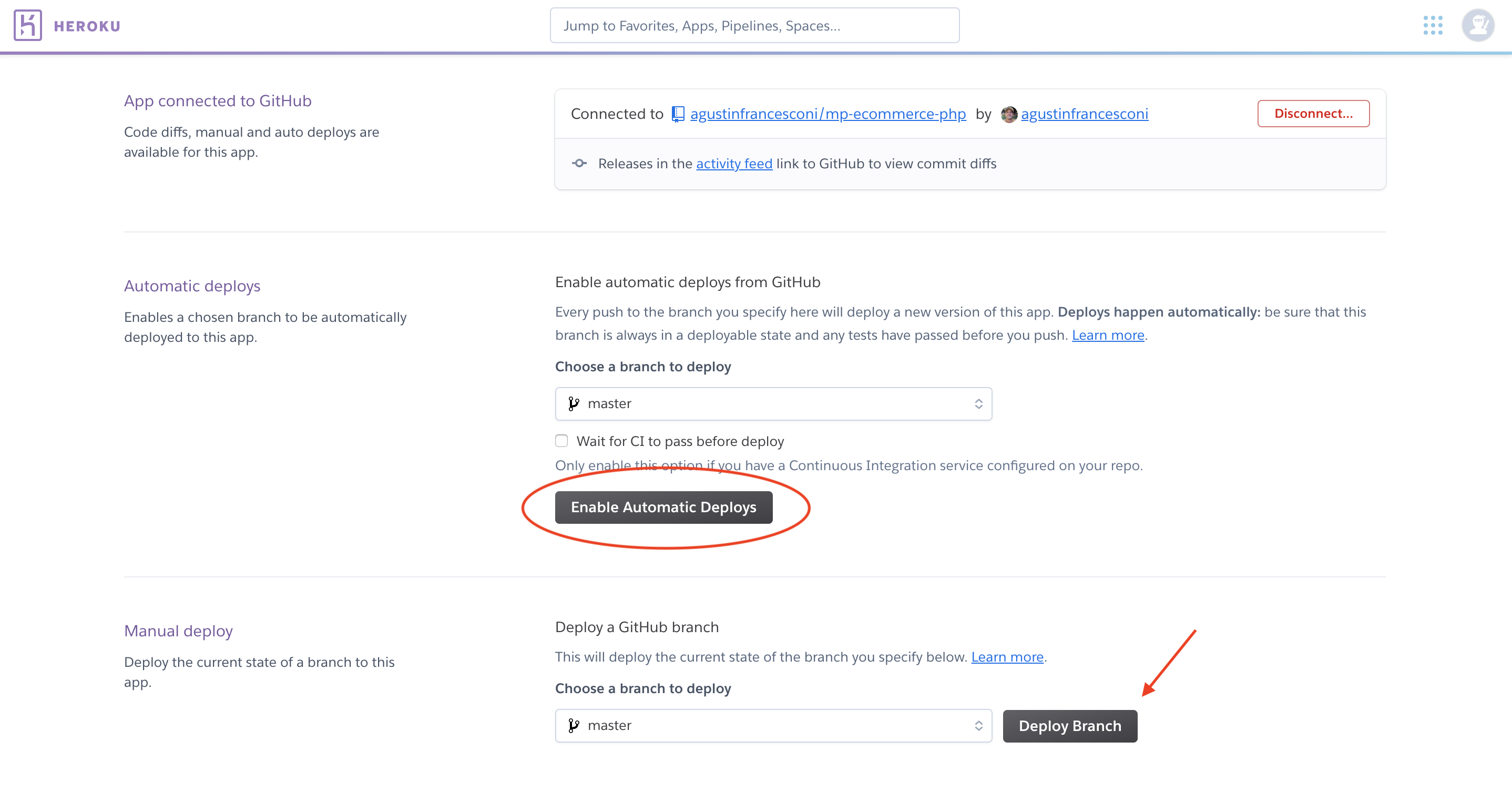Click the red Disconnect button
Image resolution: width=1512 pixels, height=792 pixels.
pos(1313,113)
